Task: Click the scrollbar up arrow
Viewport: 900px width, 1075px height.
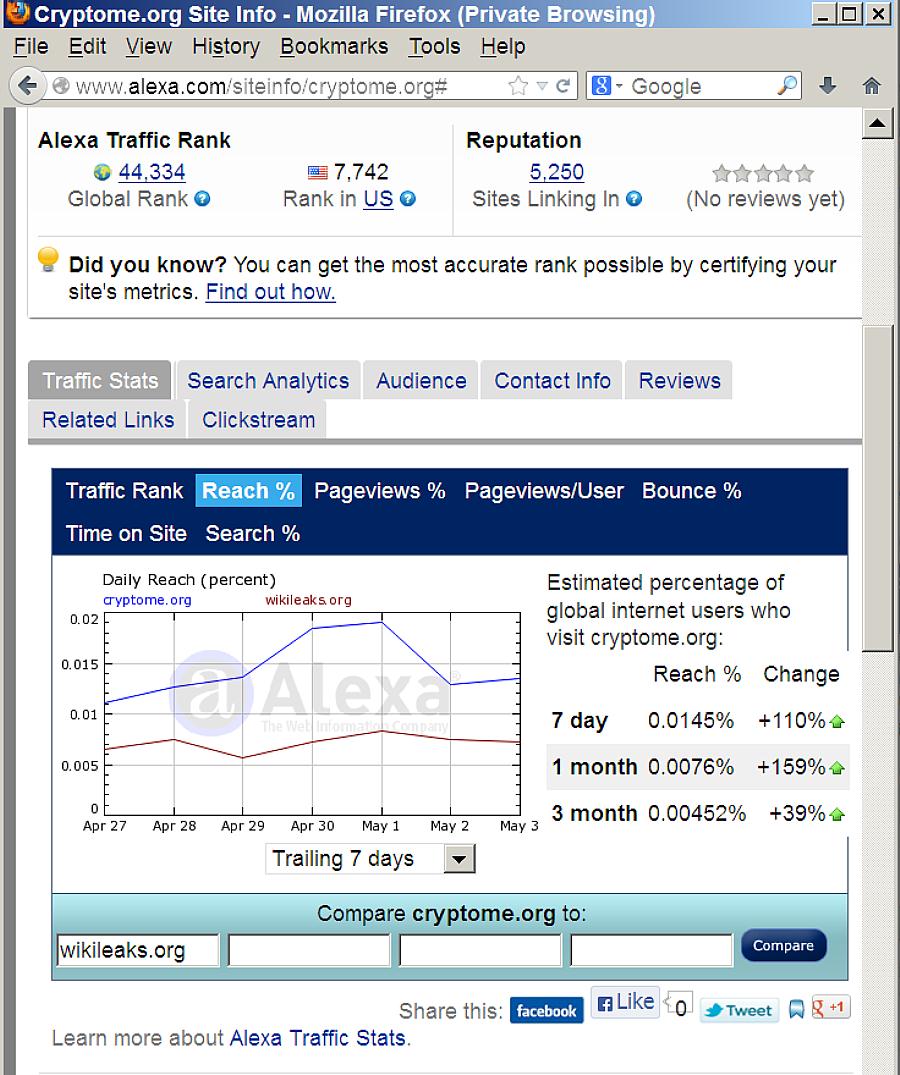Action: [877, 124]
